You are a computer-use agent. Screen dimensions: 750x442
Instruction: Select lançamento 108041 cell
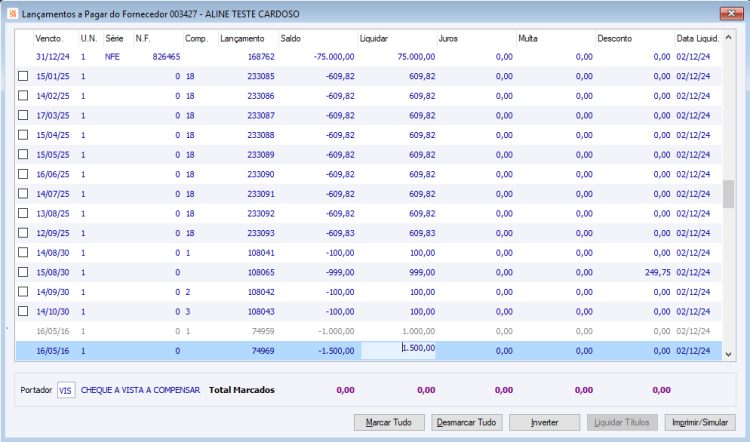click(x=261, y=253)
